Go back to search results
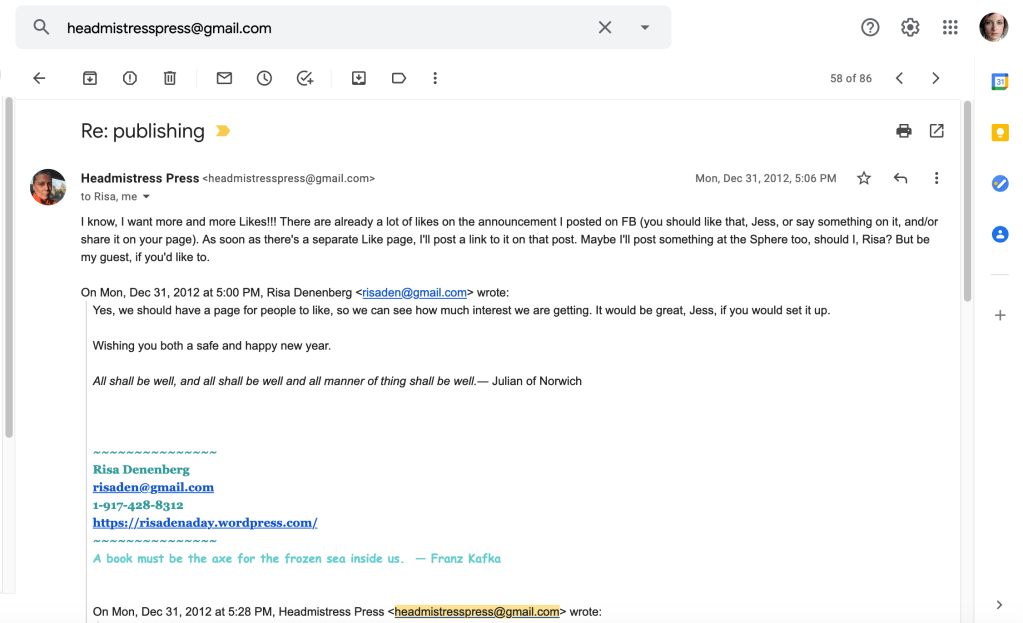The width and height of the screenshot is (1023, 623). (39, 78)
